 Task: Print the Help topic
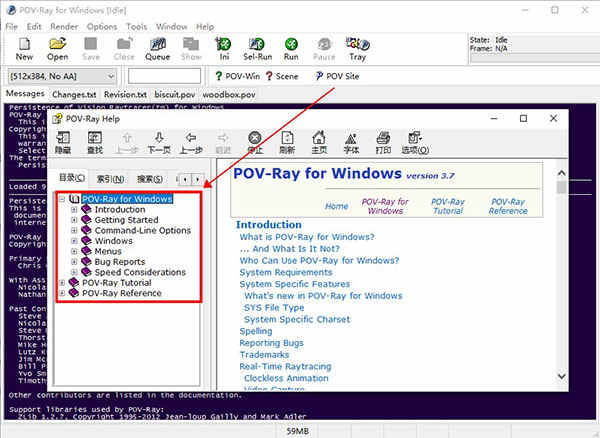(x=383, y=142)
